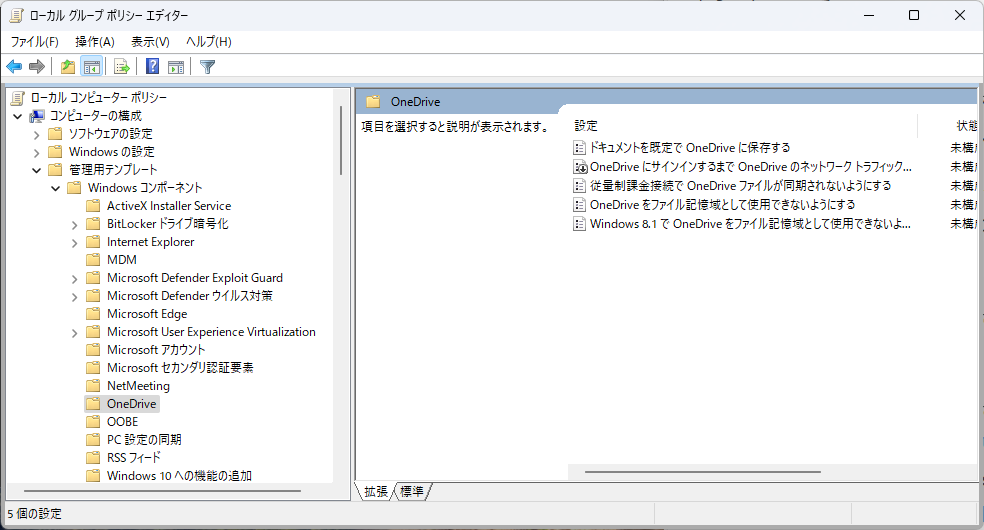Collapse the 管理用テンプレート node

click(36, 170)
